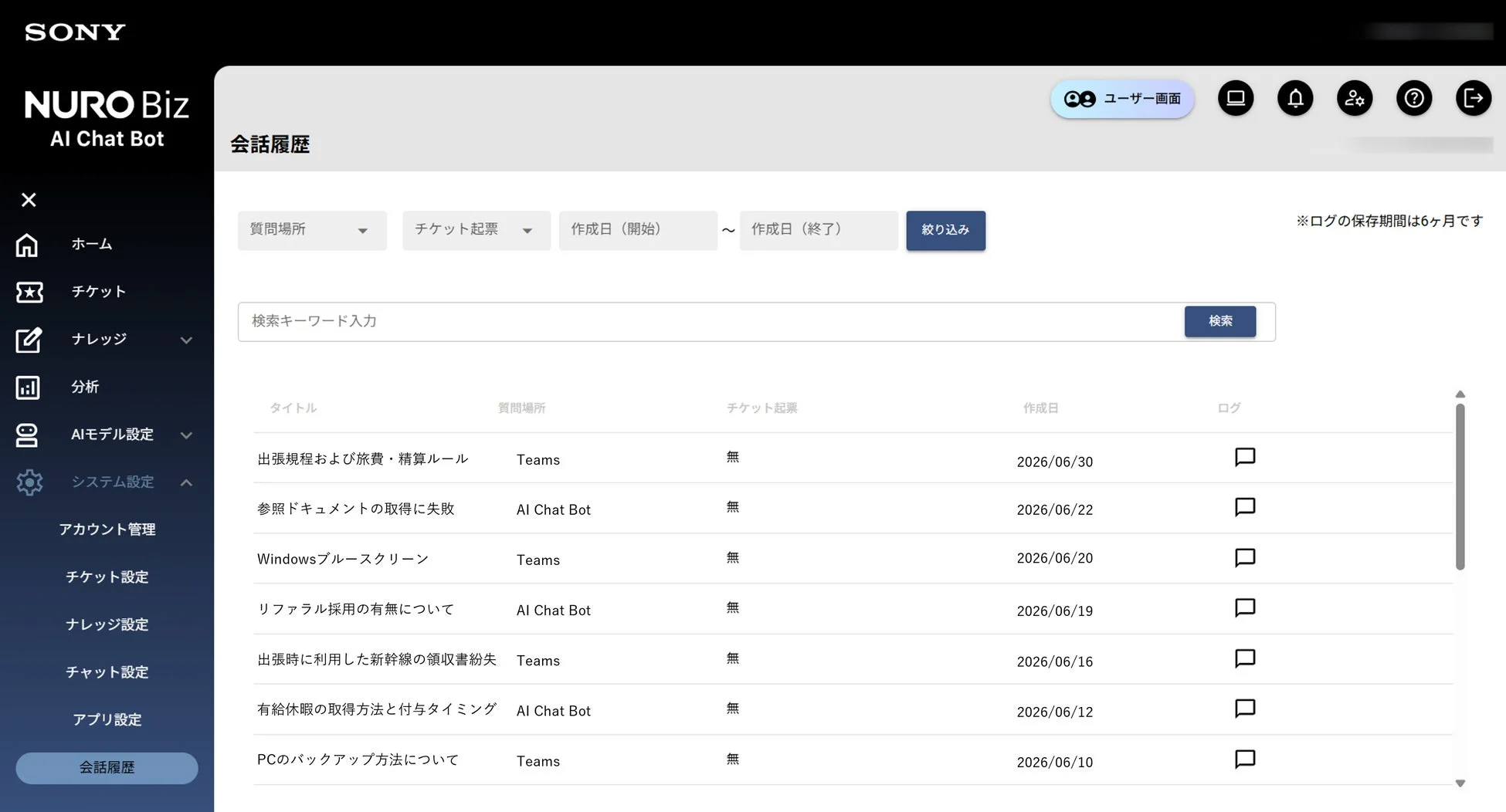Image resolution: width=1506 pixels, height=812 pixels.
Task: Click the ログ column header
Action: (1229, 408)
